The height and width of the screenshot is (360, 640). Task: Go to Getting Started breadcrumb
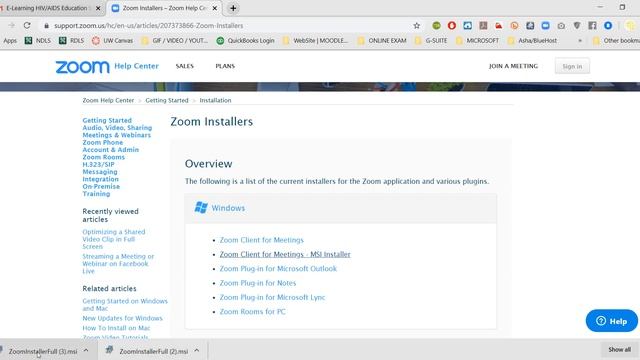point(167,100)
